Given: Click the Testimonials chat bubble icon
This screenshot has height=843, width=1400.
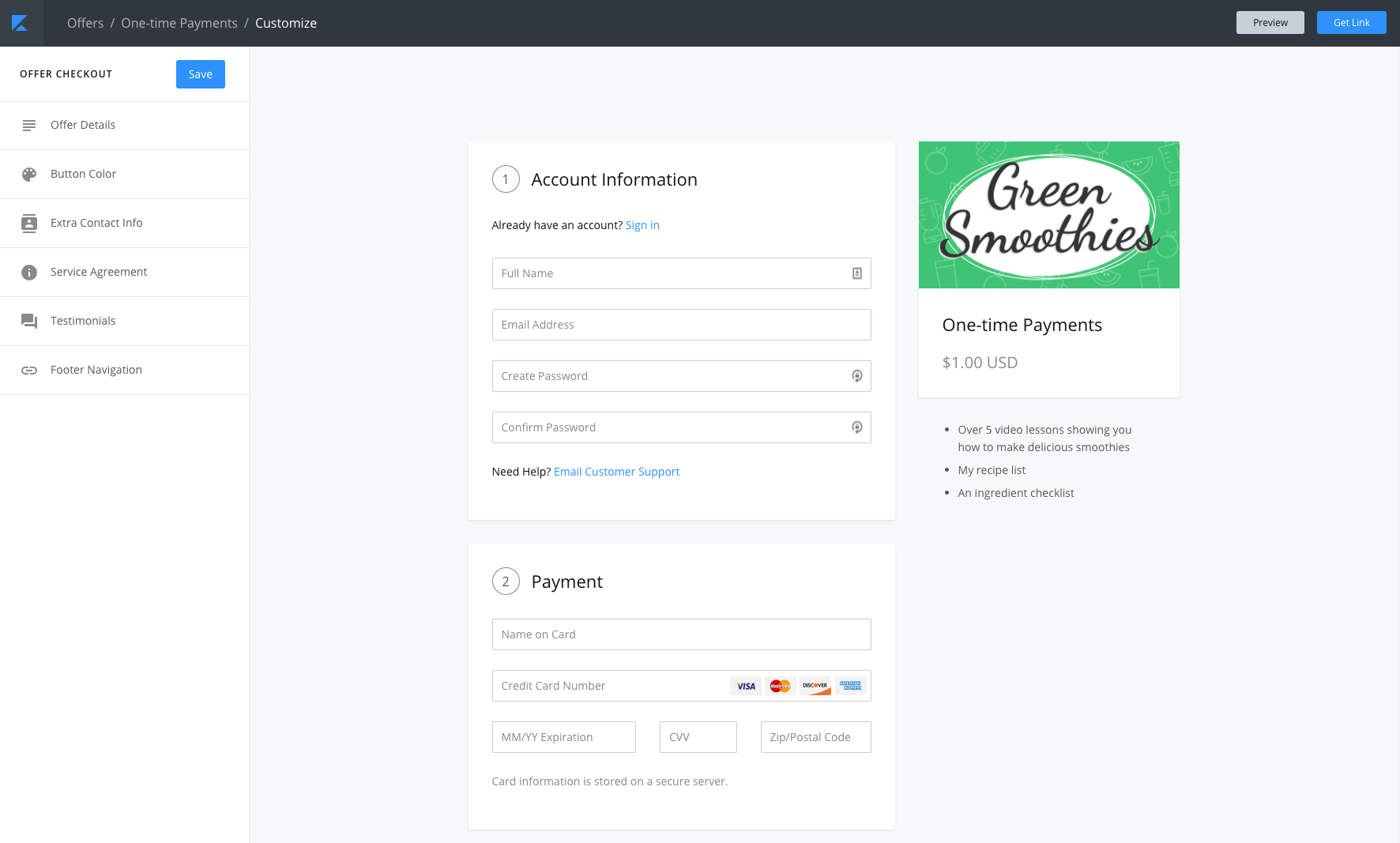Looking at the screenshot, I should pos(29,321).
